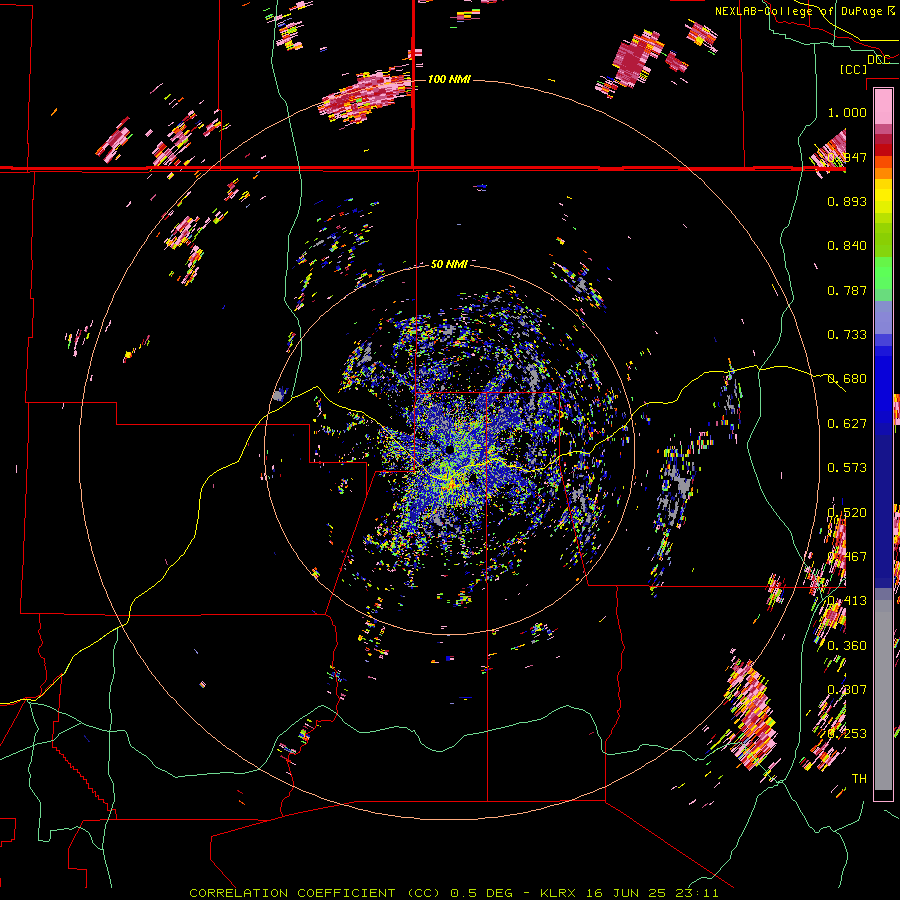
Task: Click the 16 JUN 25 date text
Action: (x=626, y=893)
